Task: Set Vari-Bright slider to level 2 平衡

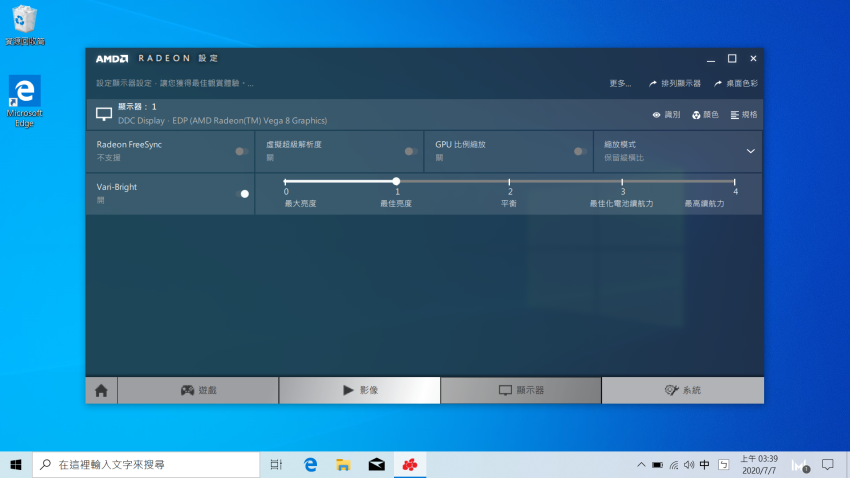Action: [509, 182]
